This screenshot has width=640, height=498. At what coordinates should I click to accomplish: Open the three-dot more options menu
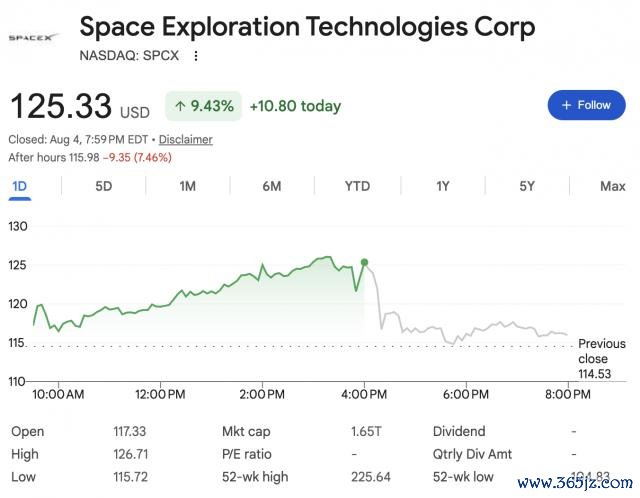pyautogui.click(x=196, y=56)
